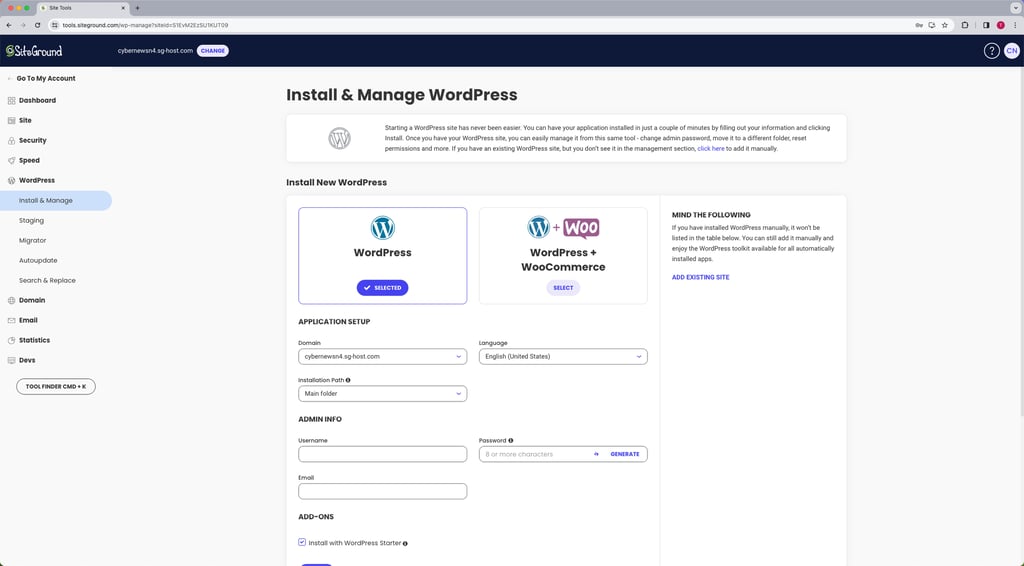Click SELECT on WordPress + WooCommerce card
Viewport: 1024px width, 566px height.
pyautogui.click(x=563, y=288)
